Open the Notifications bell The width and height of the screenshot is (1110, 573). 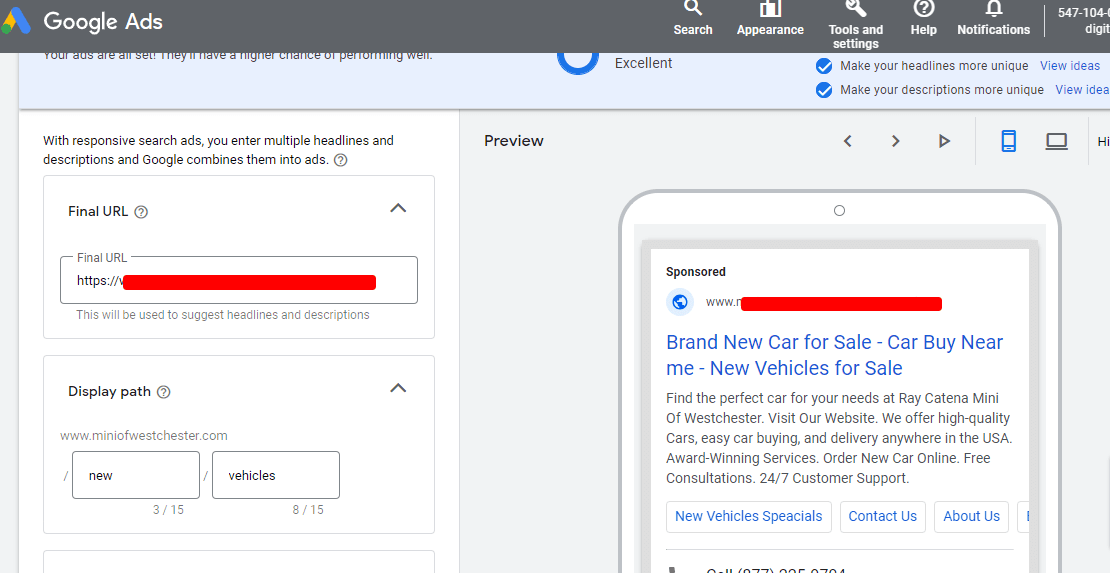pos(993,10)
